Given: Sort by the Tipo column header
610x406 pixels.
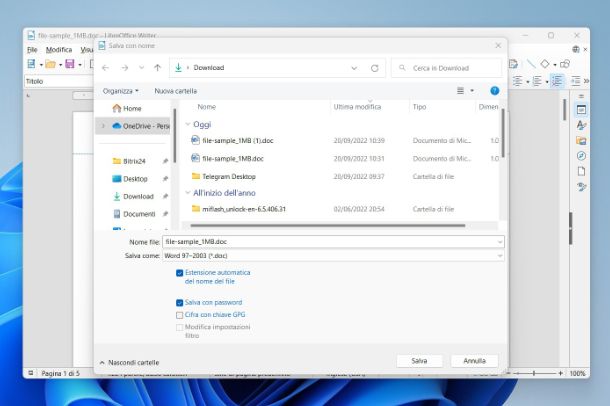Looking at the screenshot, I should (419, 107).
